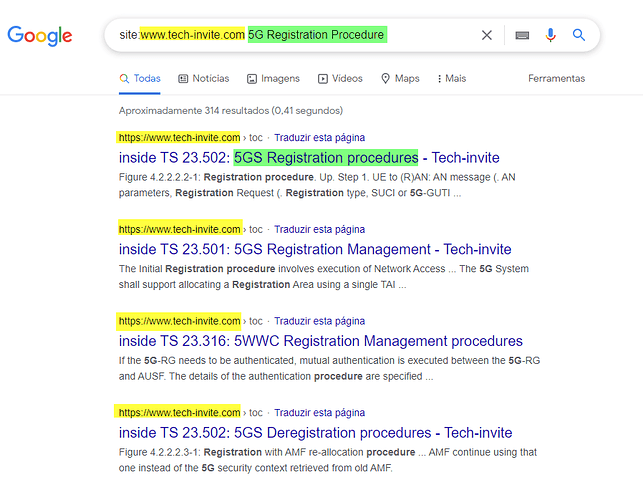
Task: Switch to the Vídeos tab
Action: pyautogui.click(x=340, y=78)
